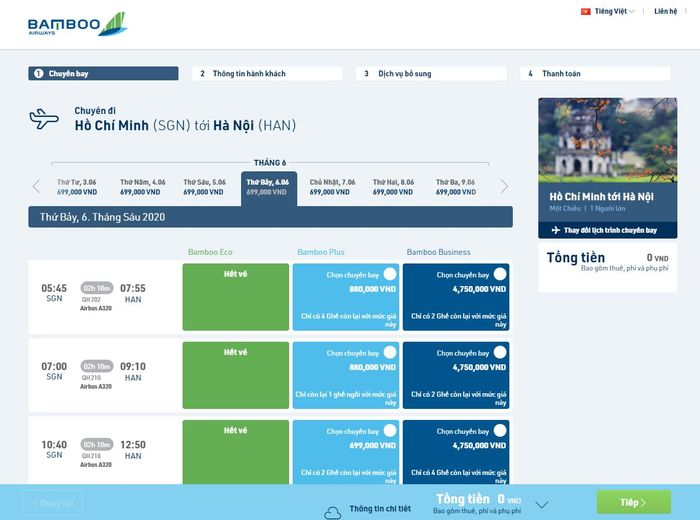700x520 pixels.
Task: Go to previous dates with left arrow
Action: coord(37,187)
